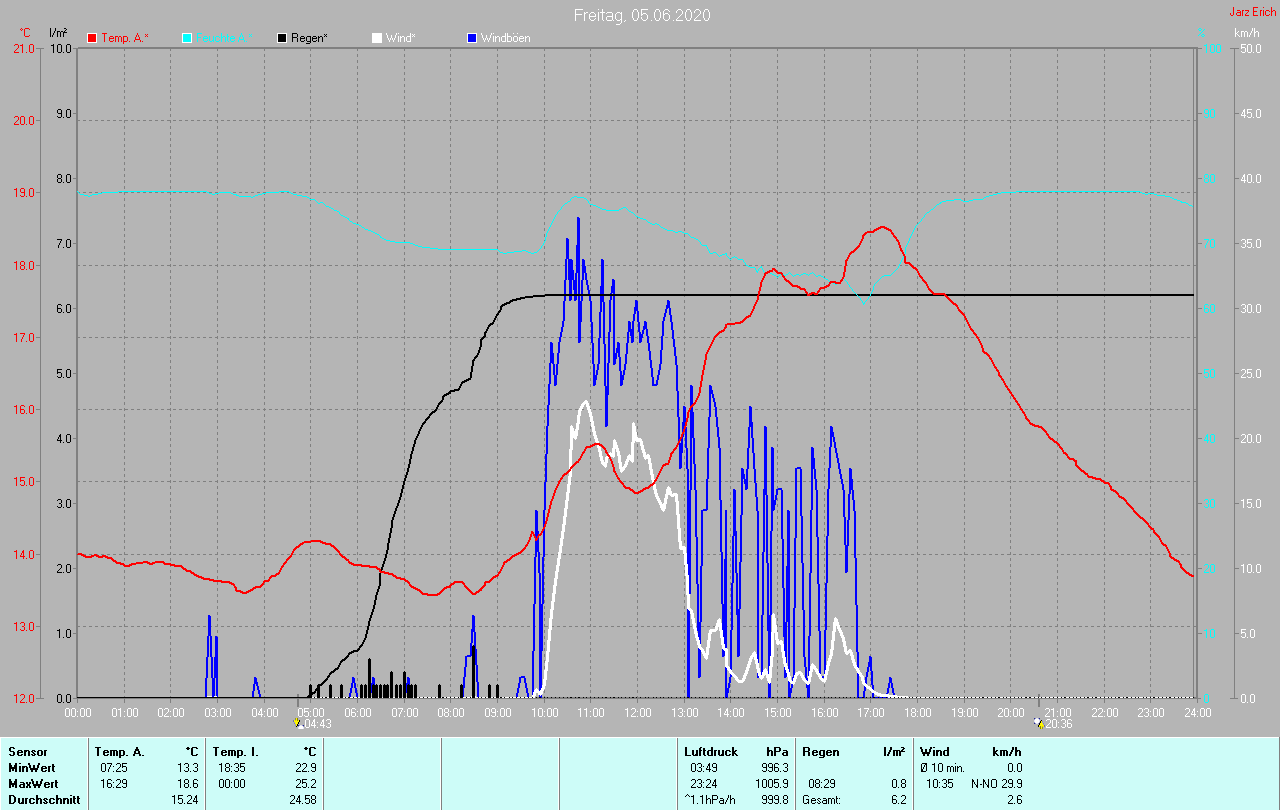
Task: Click the Luftdruck column header
Action: tap(711, 751)
